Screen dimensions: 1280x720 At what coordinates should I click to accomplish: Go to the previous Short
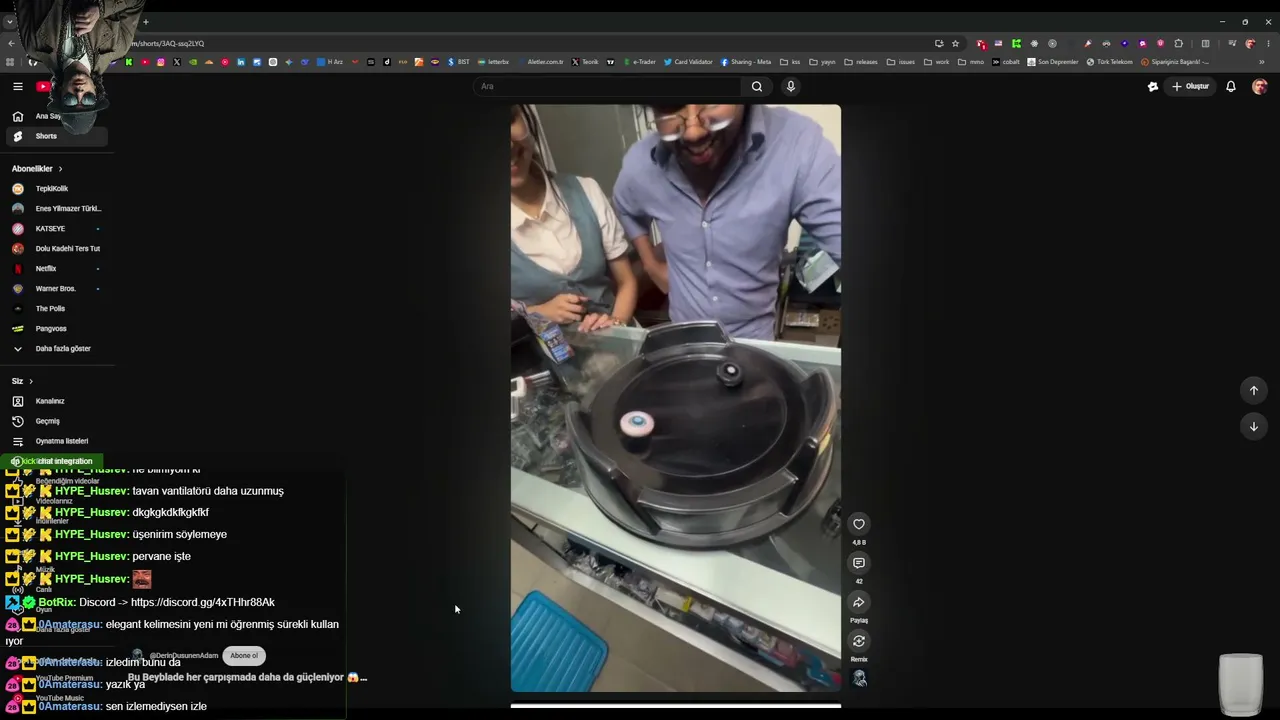coord(1254,390)
